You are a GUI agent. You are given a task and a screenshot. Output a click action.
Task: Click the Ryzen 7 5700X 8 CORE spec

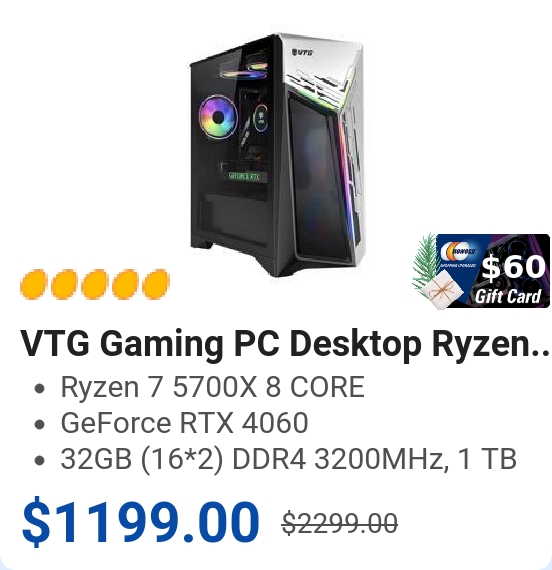click(212, 387)
